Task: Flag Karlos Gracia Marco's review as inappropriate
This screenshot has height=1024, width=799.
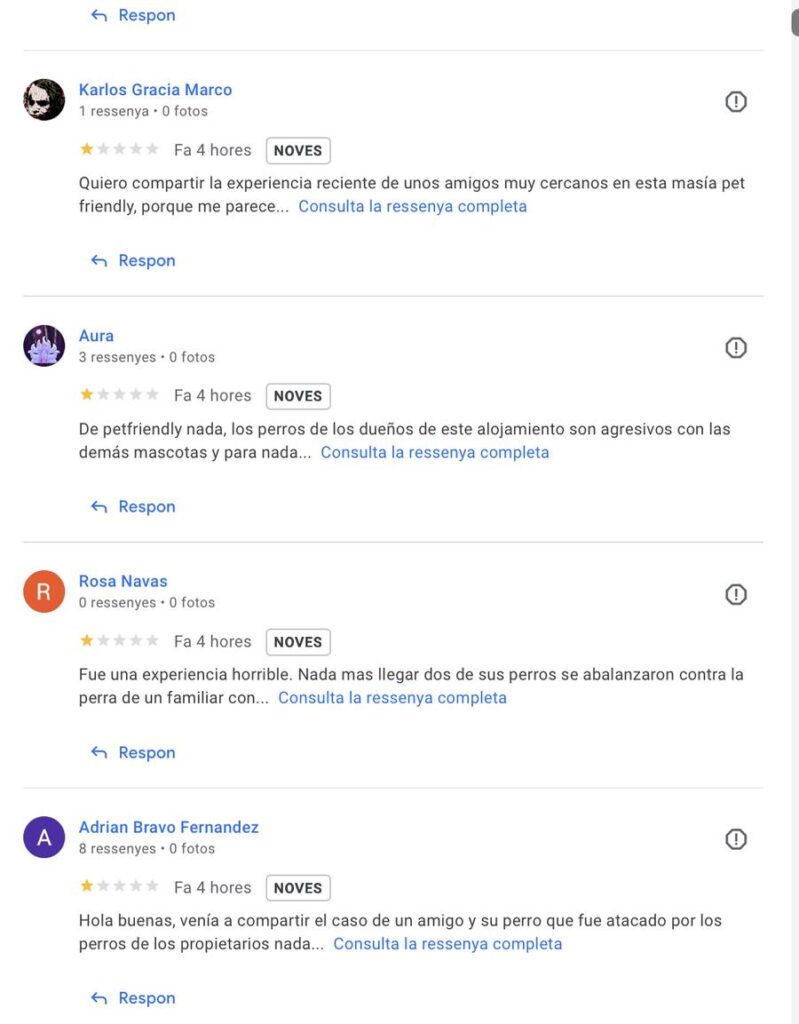Action: (736, 101)
